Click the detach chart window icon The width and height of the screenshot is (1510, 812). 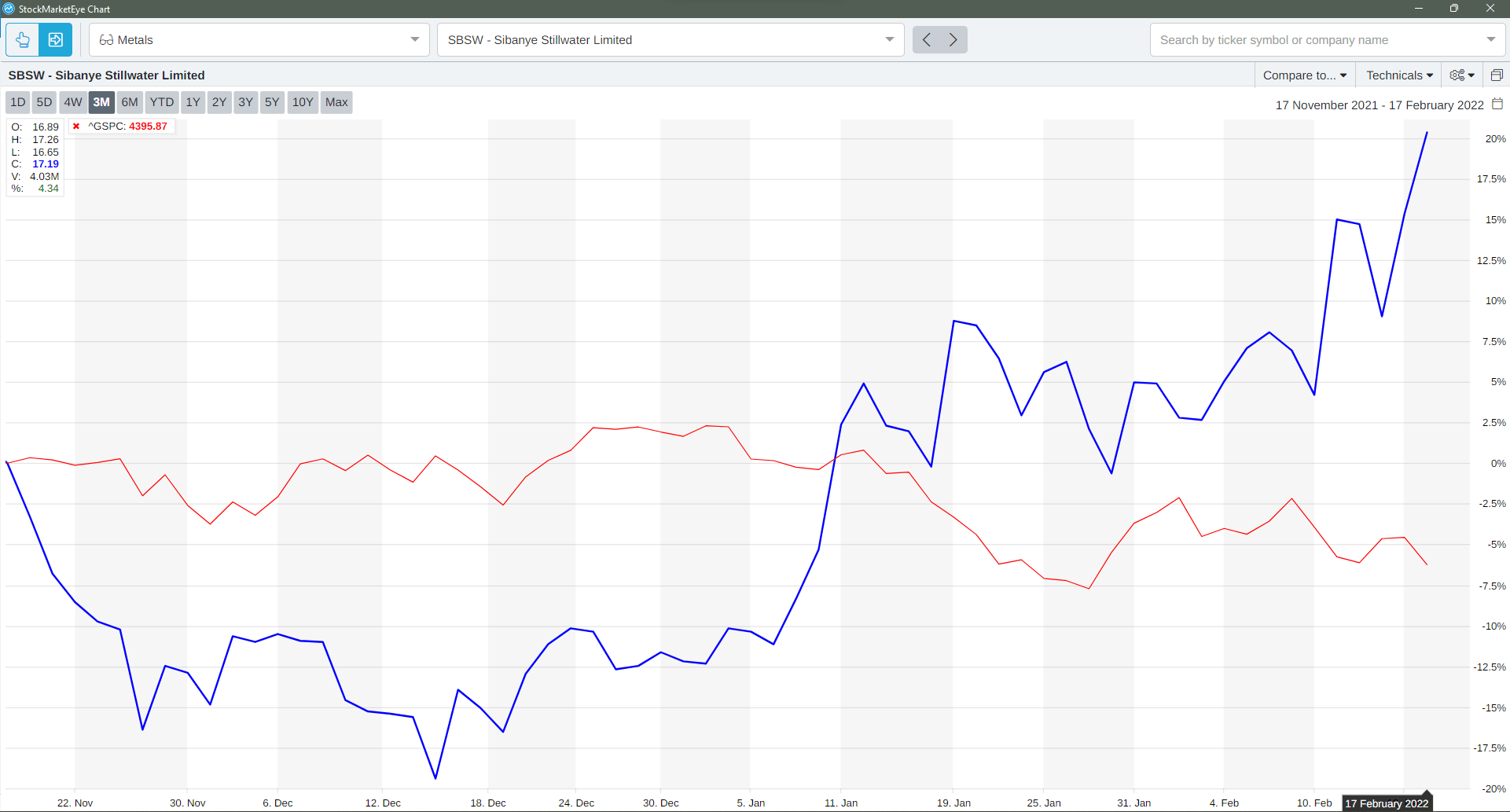(1497, 75)
